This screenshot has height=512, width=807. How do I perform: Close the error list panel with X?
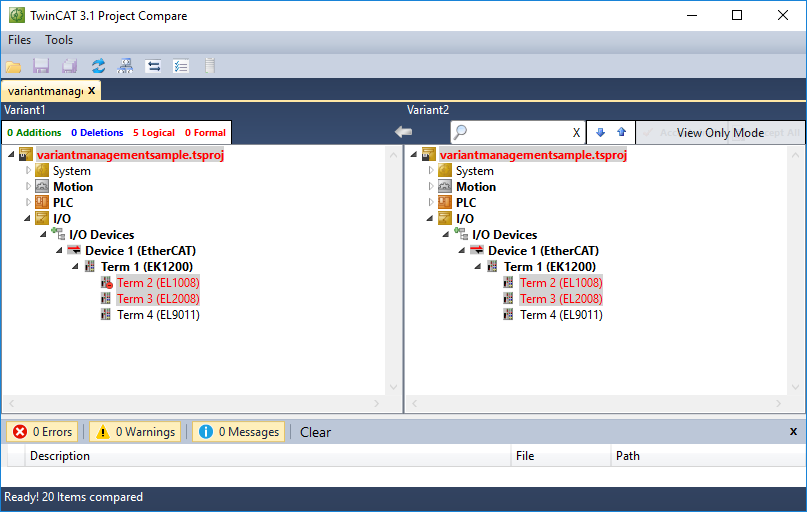click(x=793, y=432)
